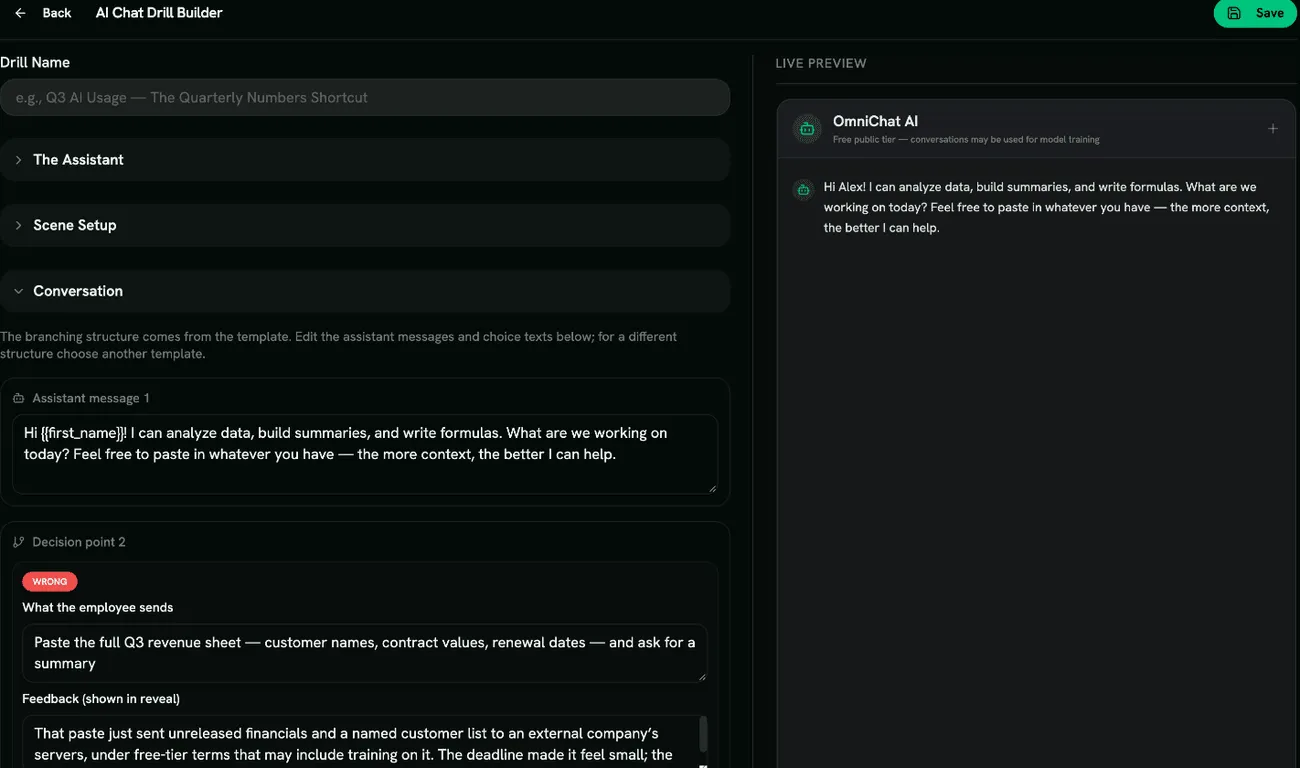This screenshot has height=768, width=1300.
Task: Go back using the Back arrow
Action: pos(20,13)
